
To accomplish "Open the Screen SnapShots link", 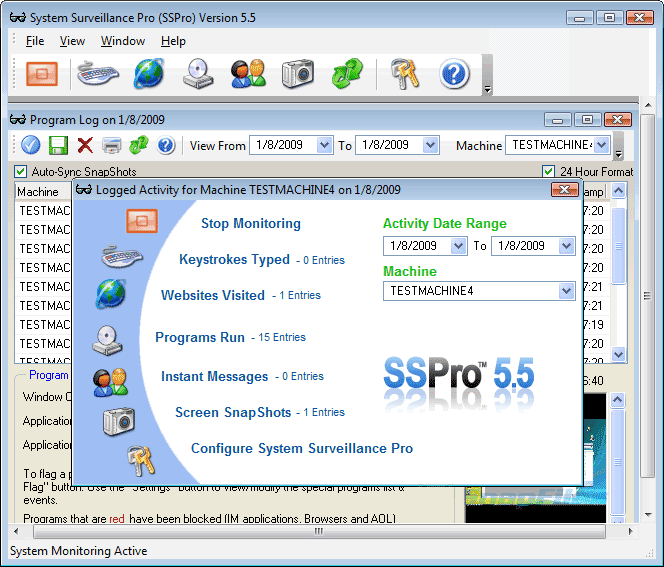I will (233, 412).
